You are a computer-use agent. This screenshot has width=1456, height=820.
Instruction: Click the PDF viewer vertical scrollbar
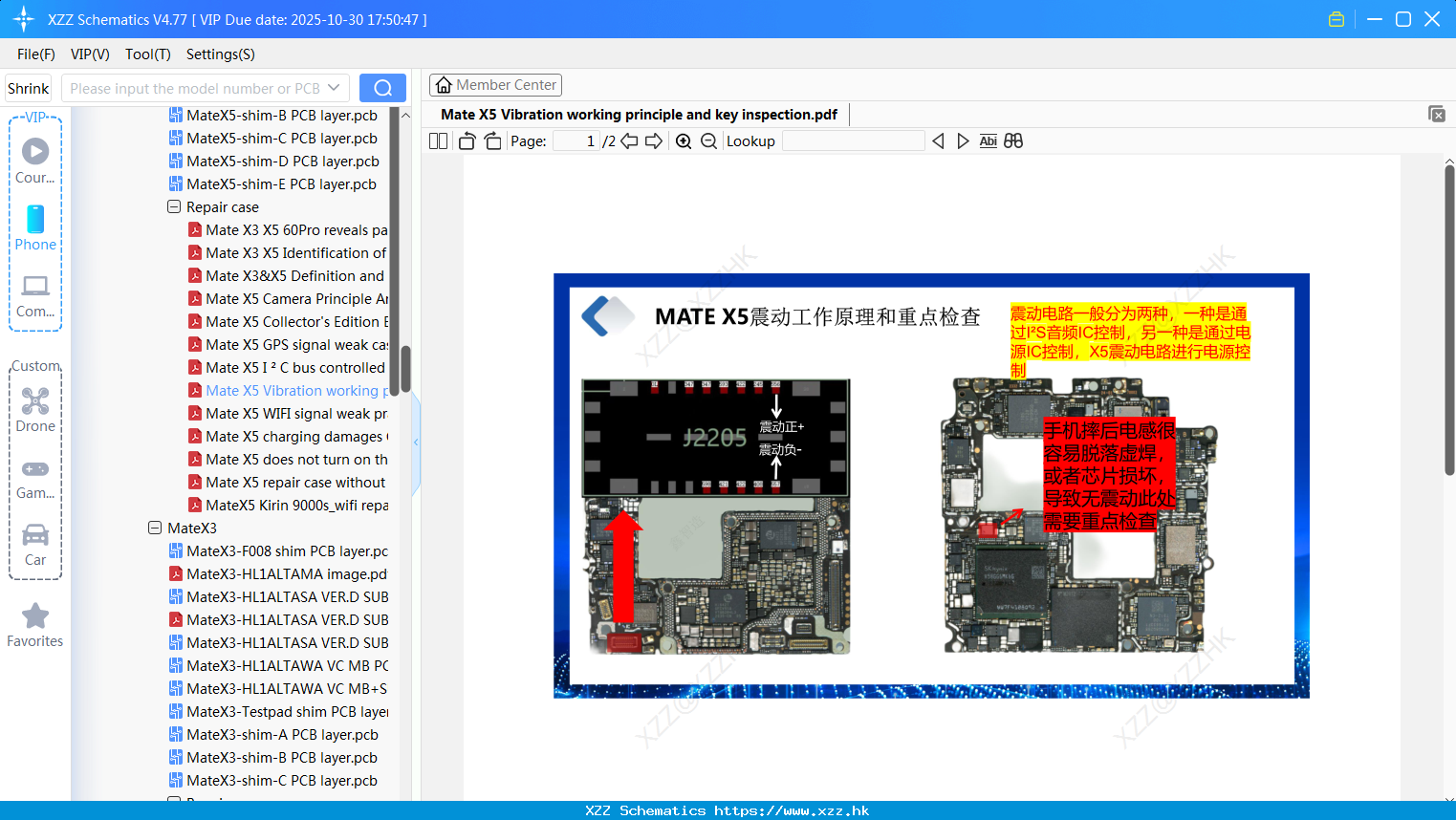tap(1449, 320)
